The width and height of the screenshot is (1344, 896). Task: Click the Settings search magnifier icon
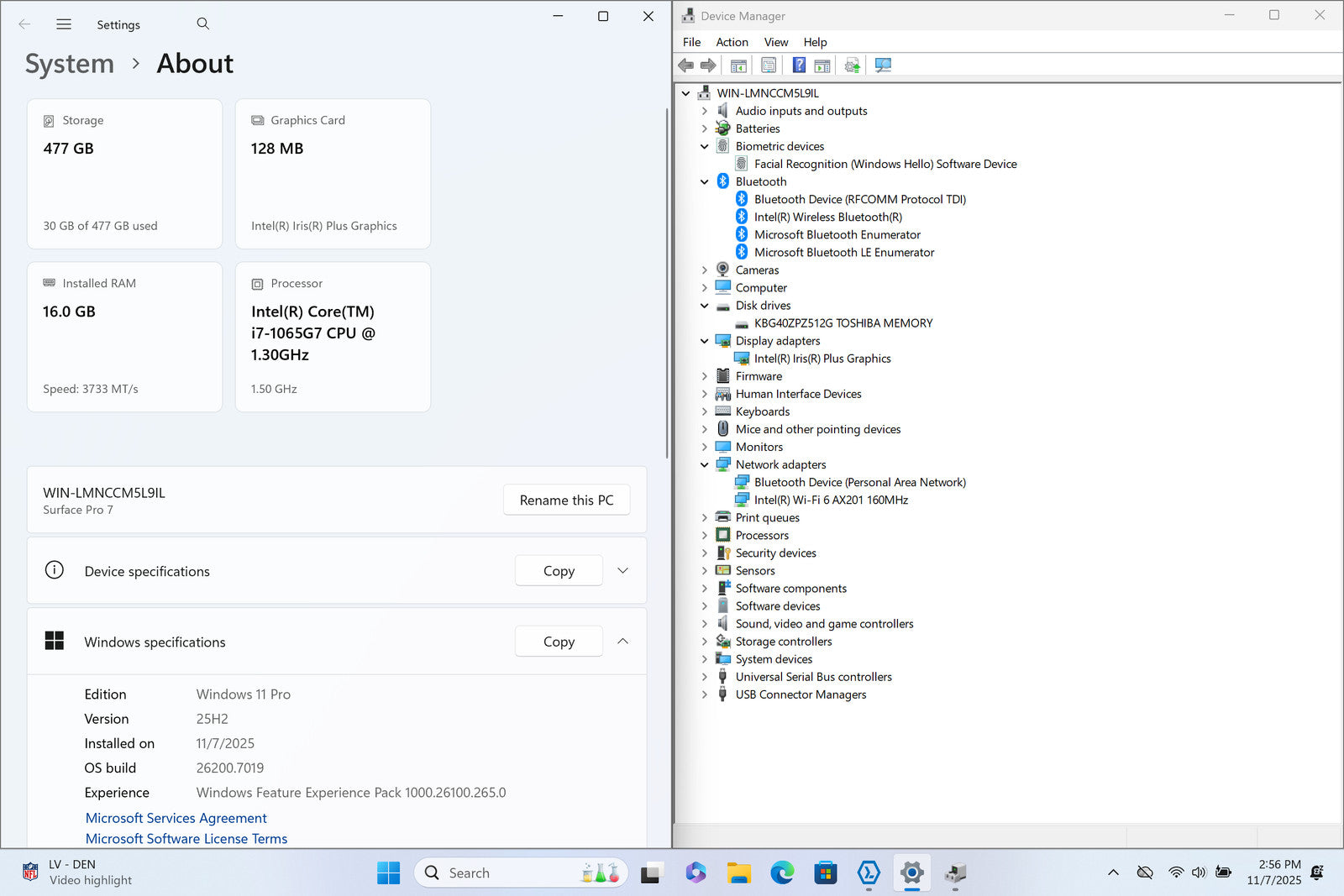tap(202, 24)
